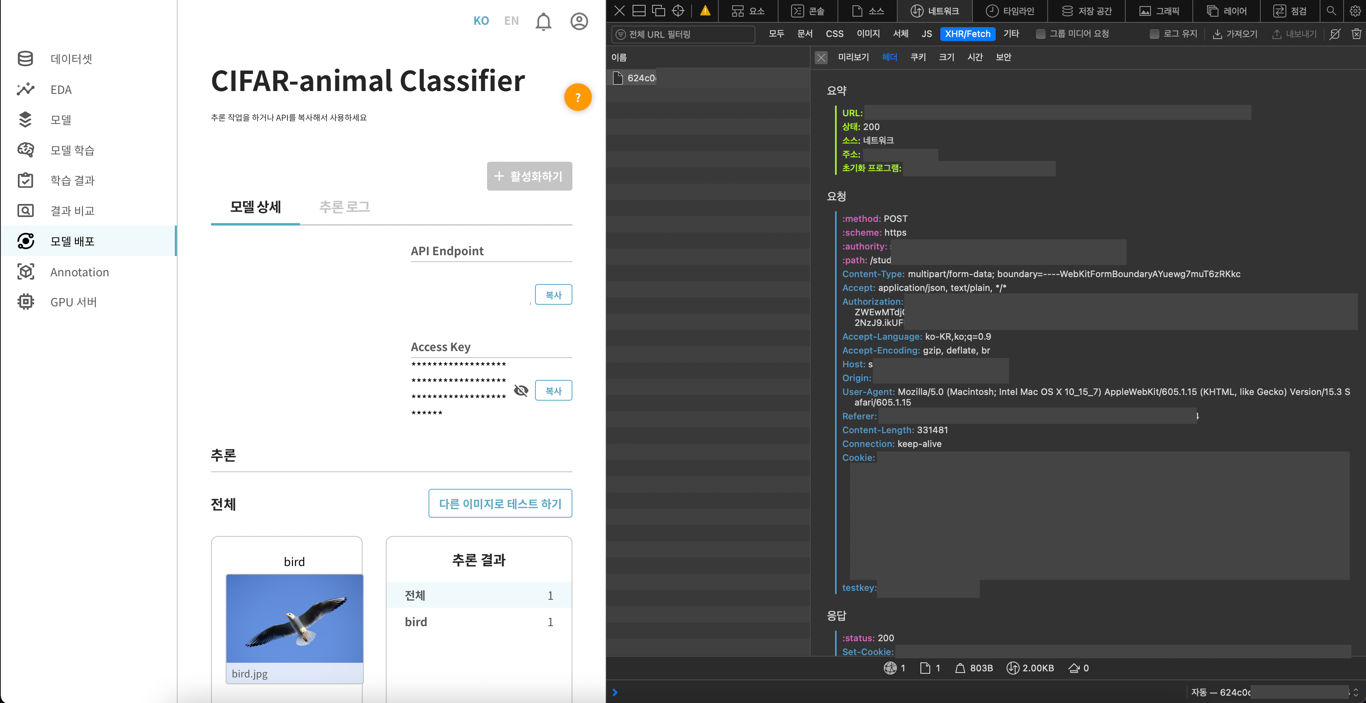The height and width of the screenshot is (703, 1366).
Task: Open the user profile account icon
Action: [x=579, y=20]
